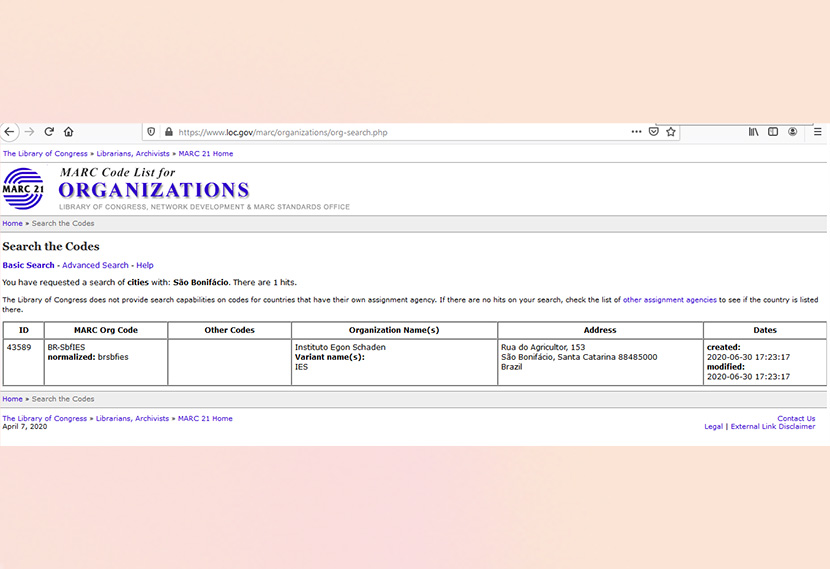830x569 pixels.
Task: Open the Firefox library icon
Action: [753, 132]
